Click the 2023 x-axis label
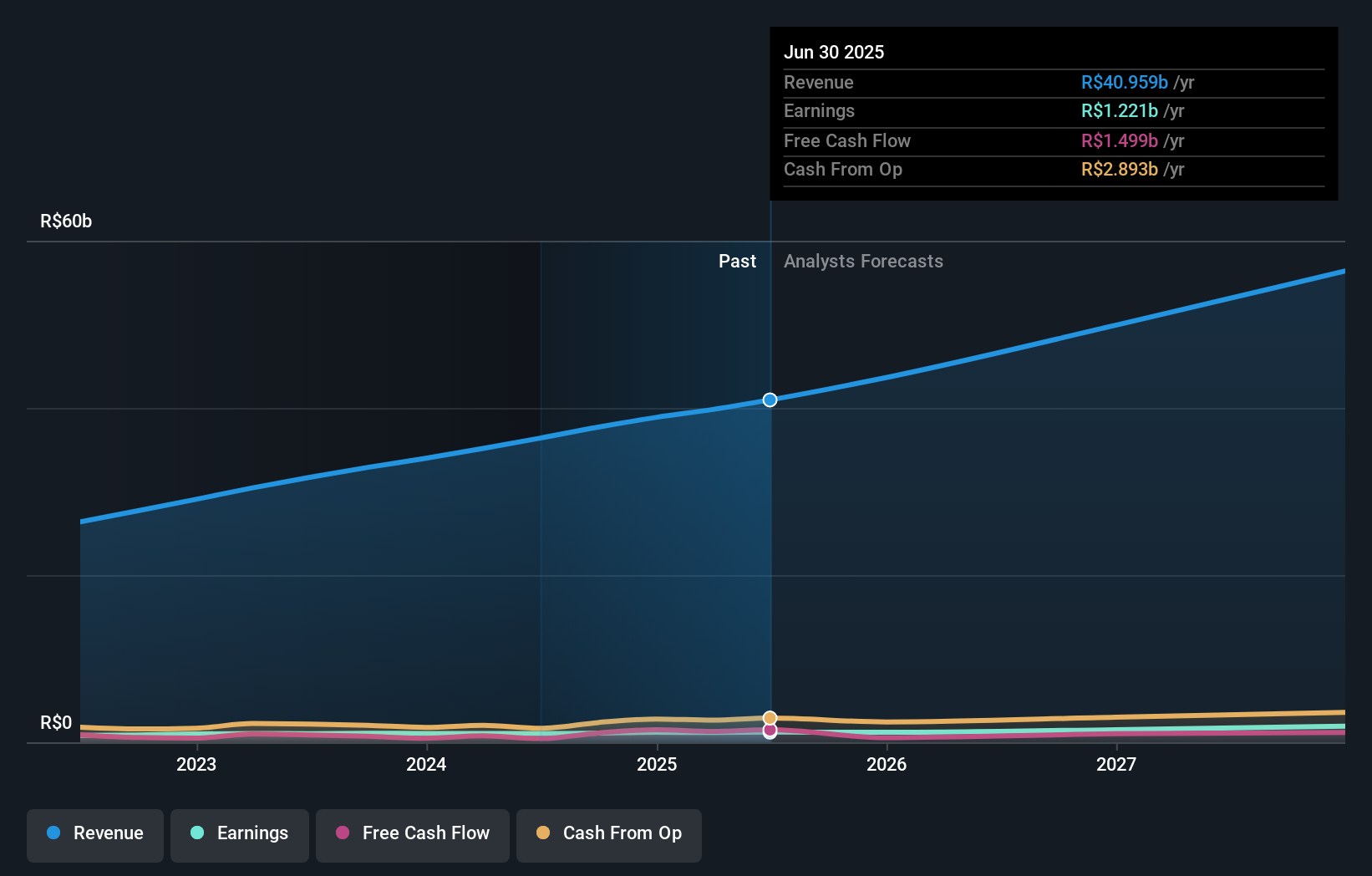This screenshot has height=876, width=1372. tap(196, 764)
